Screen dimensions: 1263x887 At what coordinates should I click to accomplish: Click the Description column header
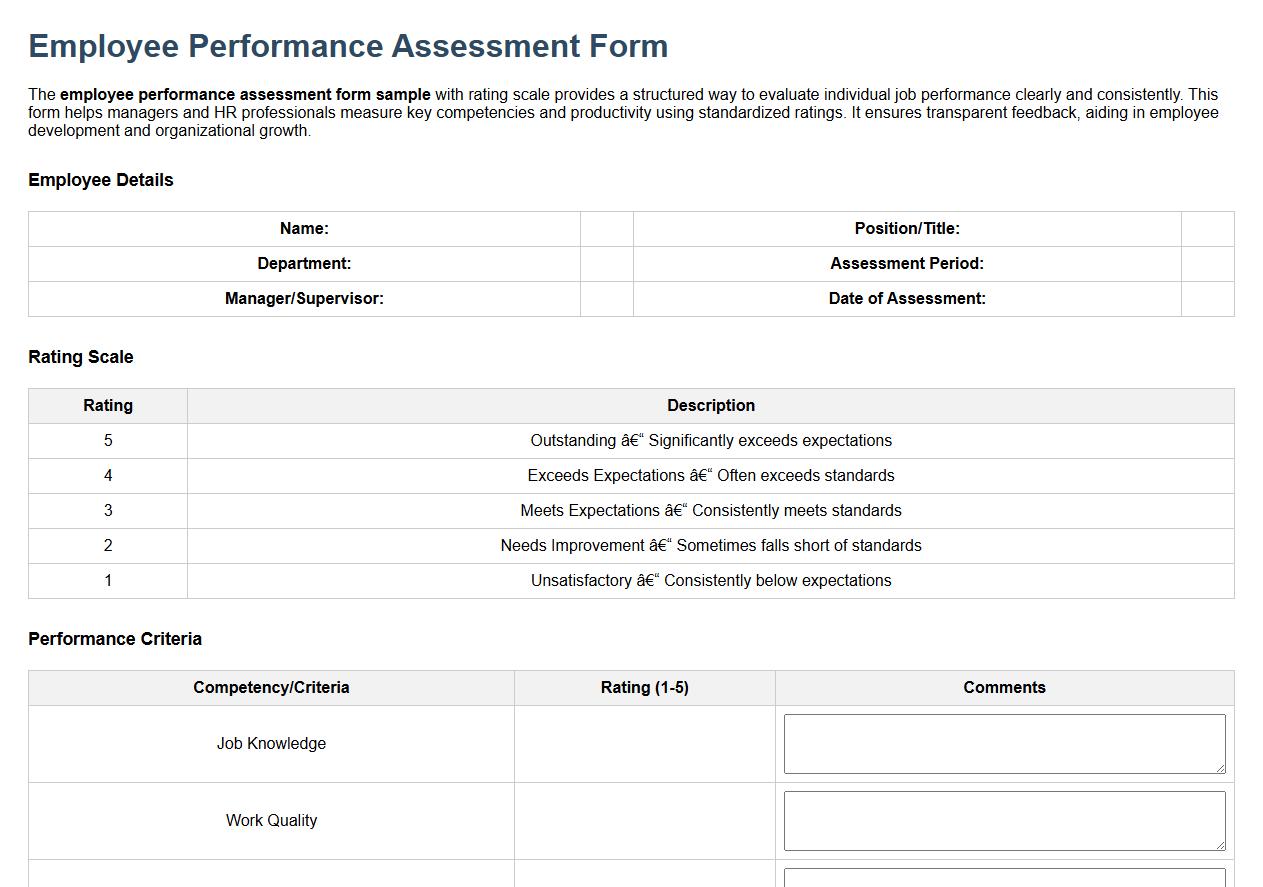711,405
